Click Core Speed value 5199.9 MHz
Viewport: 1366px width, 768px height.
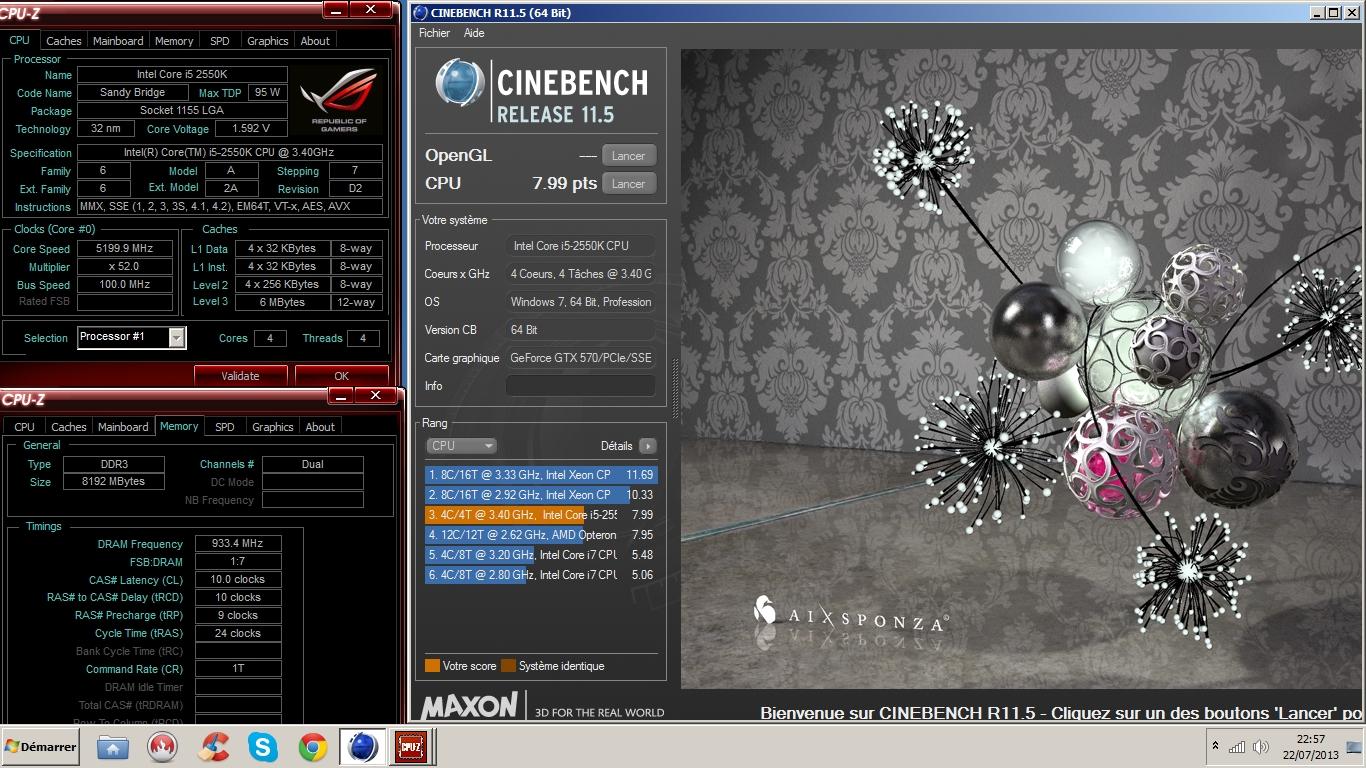pos(125,249)
